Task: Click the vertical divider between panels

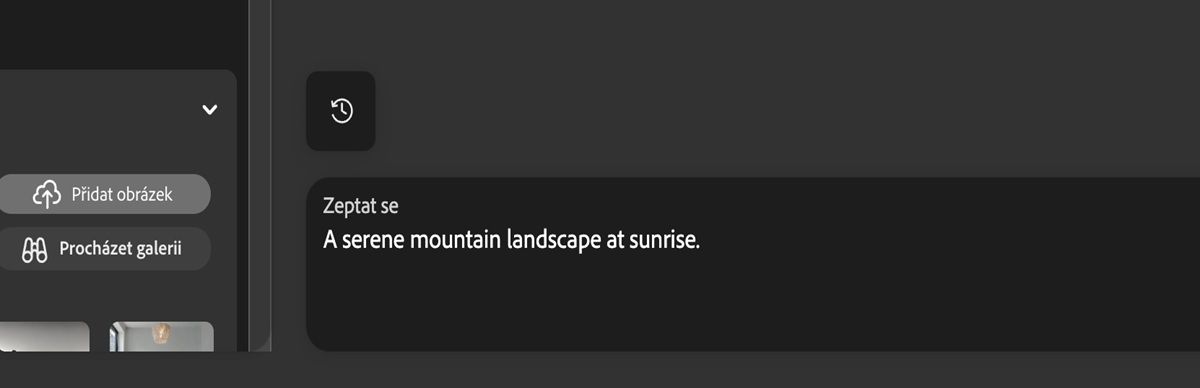Action: click(x=260, y=175)
